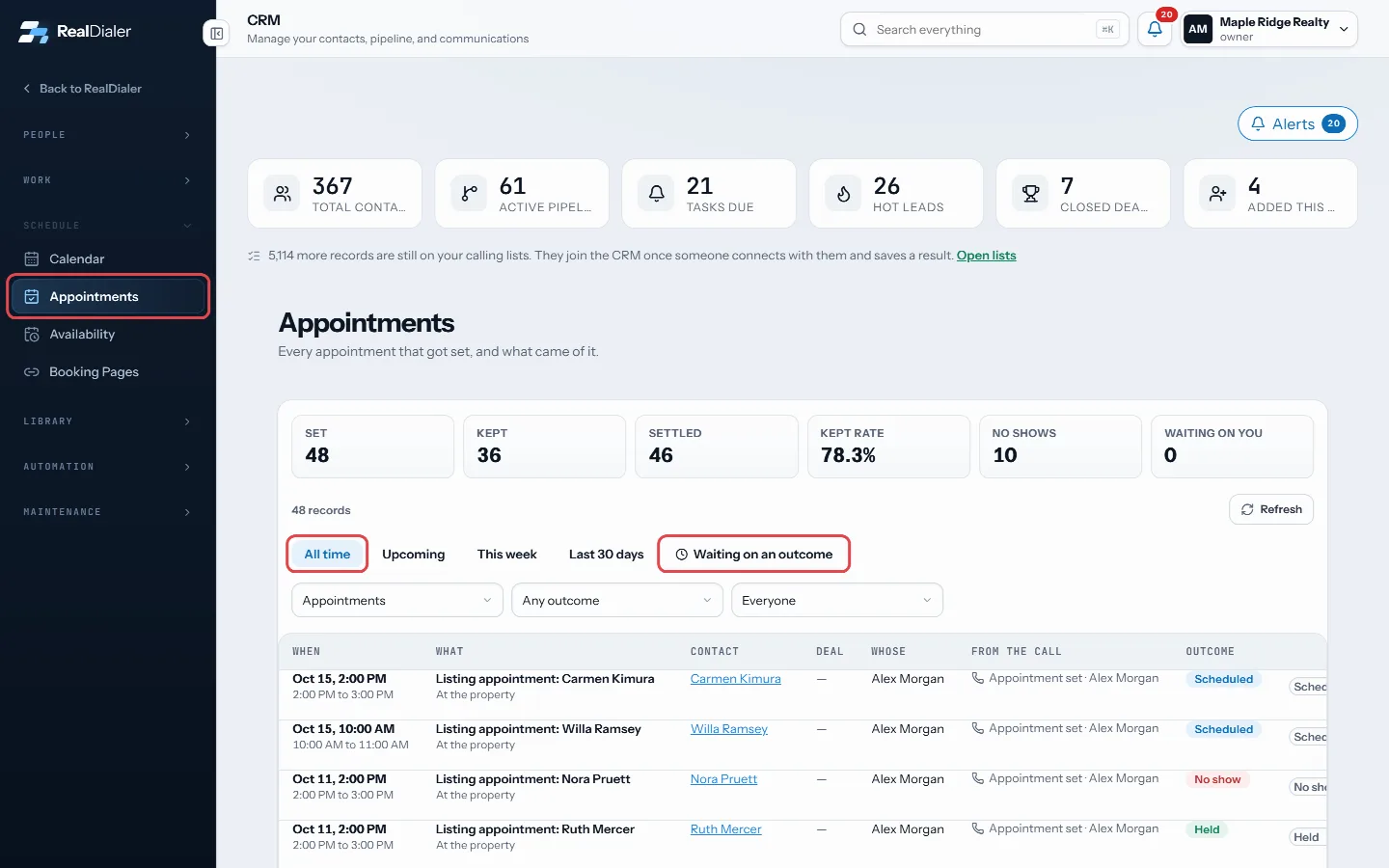Open Ruth Mercer contact link
Viewport: 1389px width, 868px height.
tap(725, 829)
